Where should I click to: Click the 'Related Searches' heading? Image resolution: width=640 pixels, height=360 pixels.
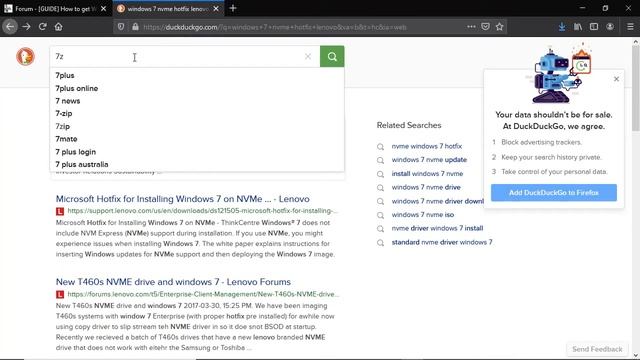point(409,125)
